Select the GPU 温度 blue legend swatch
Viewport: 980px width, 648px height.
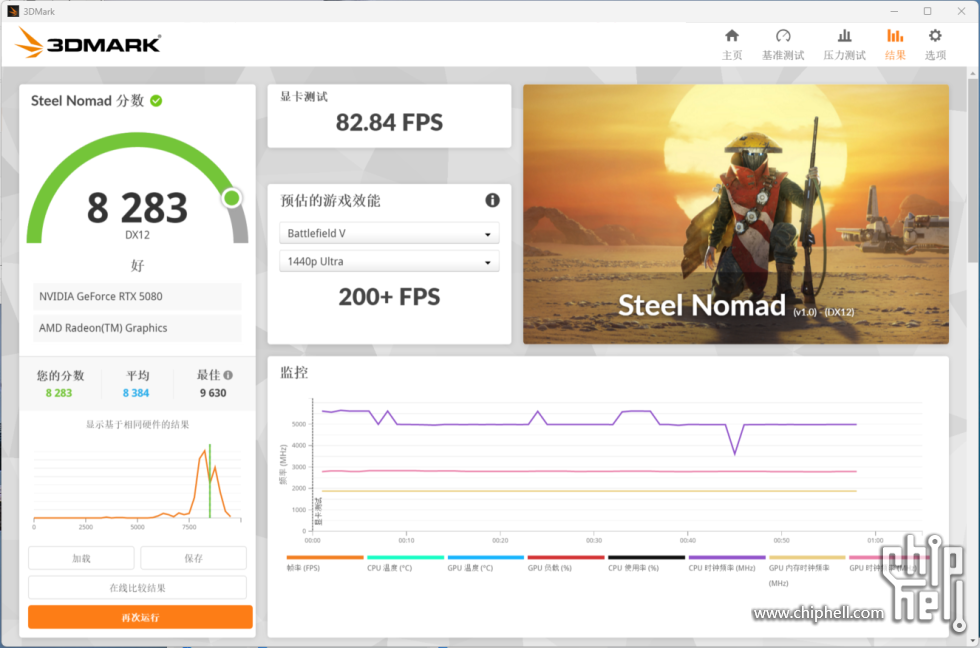click(486, 557)
